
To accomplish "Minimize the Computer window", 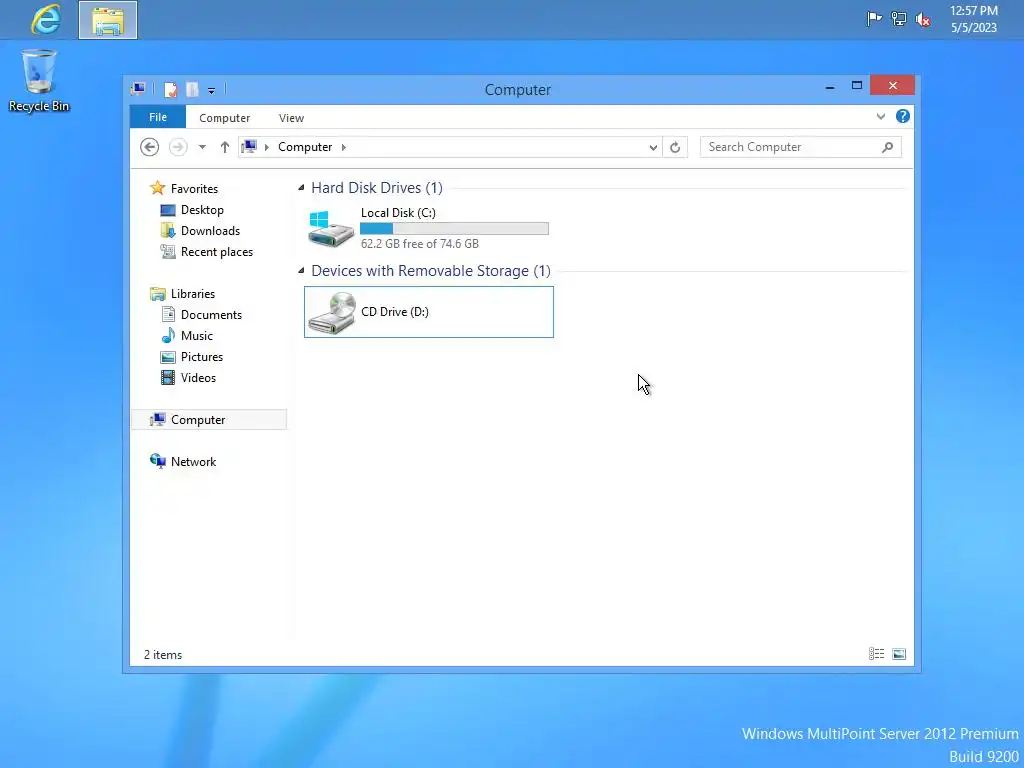I will [829, 86].
